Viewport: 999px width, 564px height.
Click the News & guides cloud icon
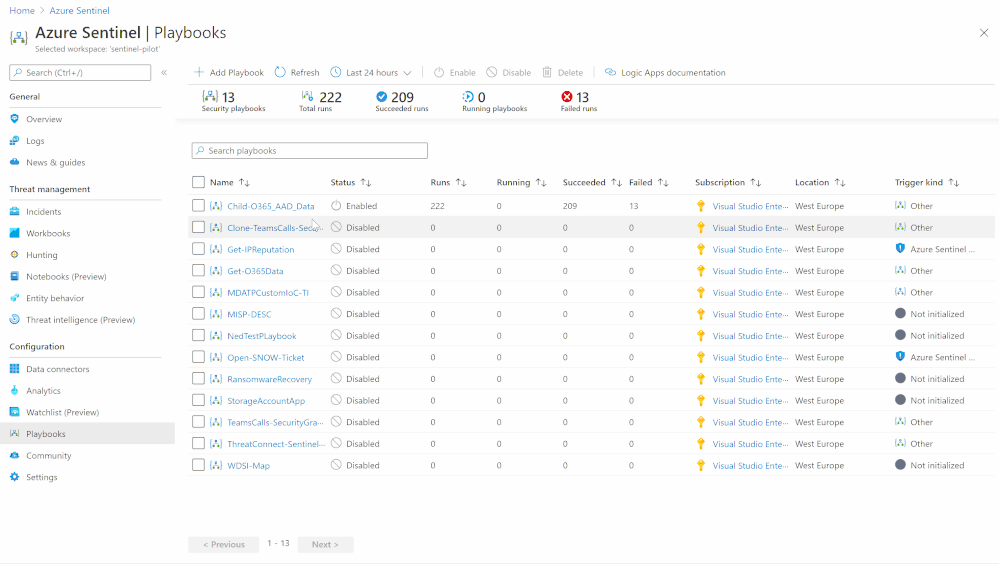click(x=15, y=162)
